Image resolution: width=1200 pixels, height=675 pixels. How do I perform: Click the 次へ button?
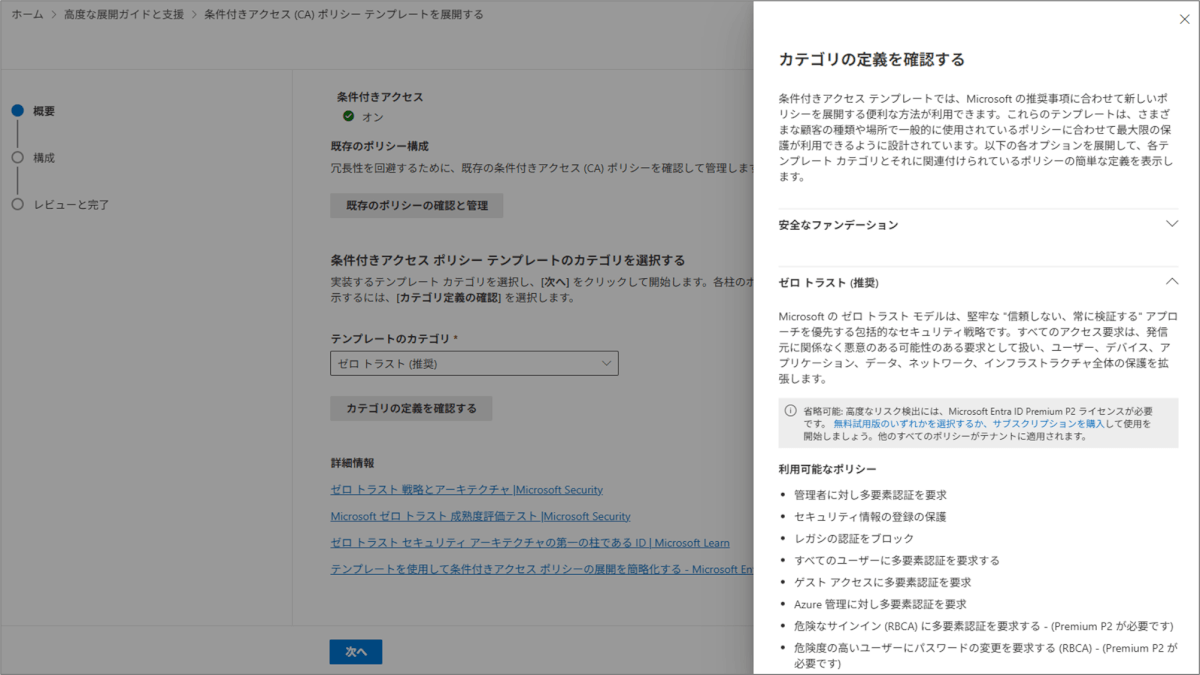[356, 651]
